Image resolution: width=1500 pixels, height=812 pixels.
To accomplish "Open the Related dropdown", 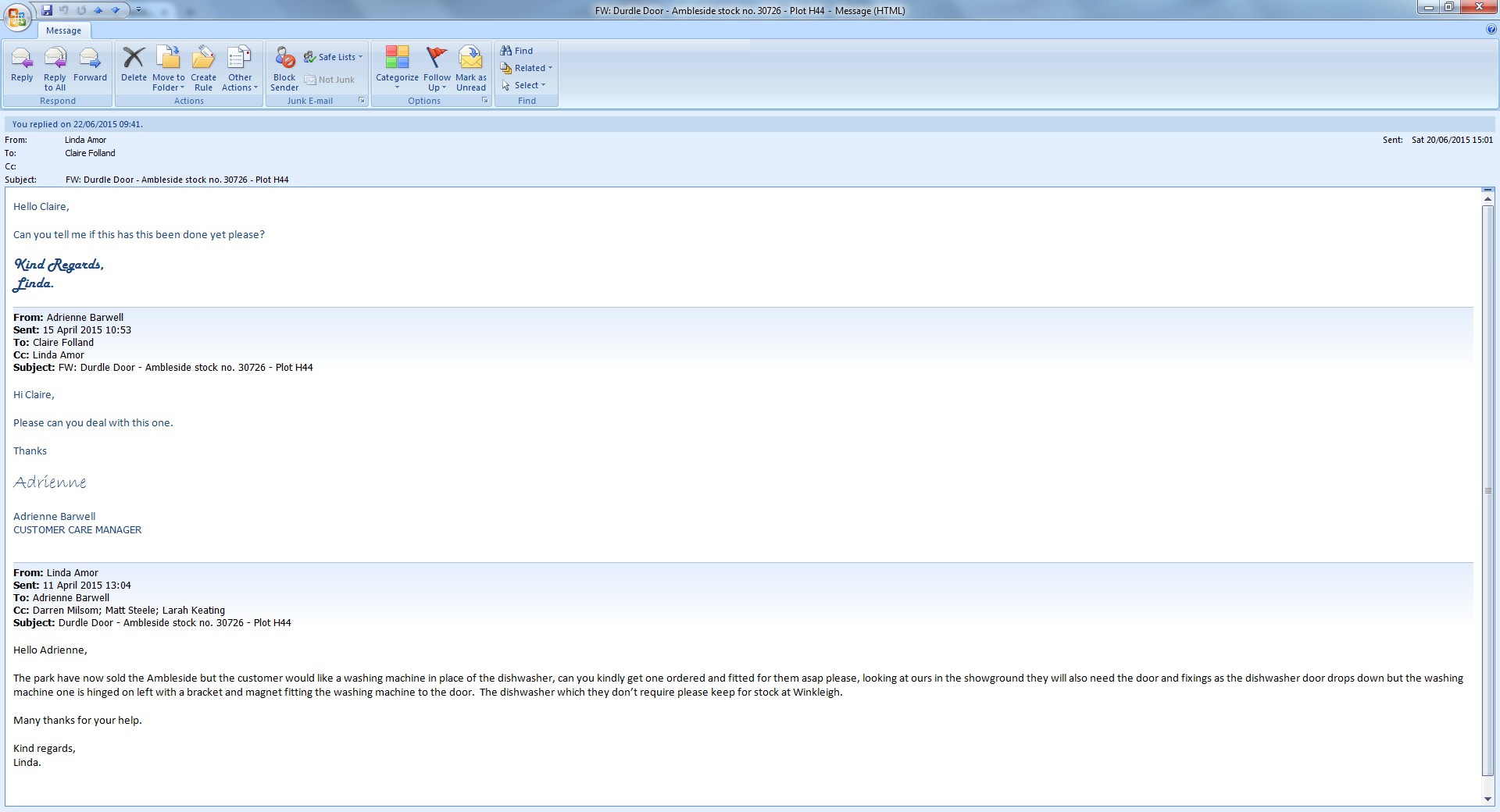I will [x=527, y=68].
